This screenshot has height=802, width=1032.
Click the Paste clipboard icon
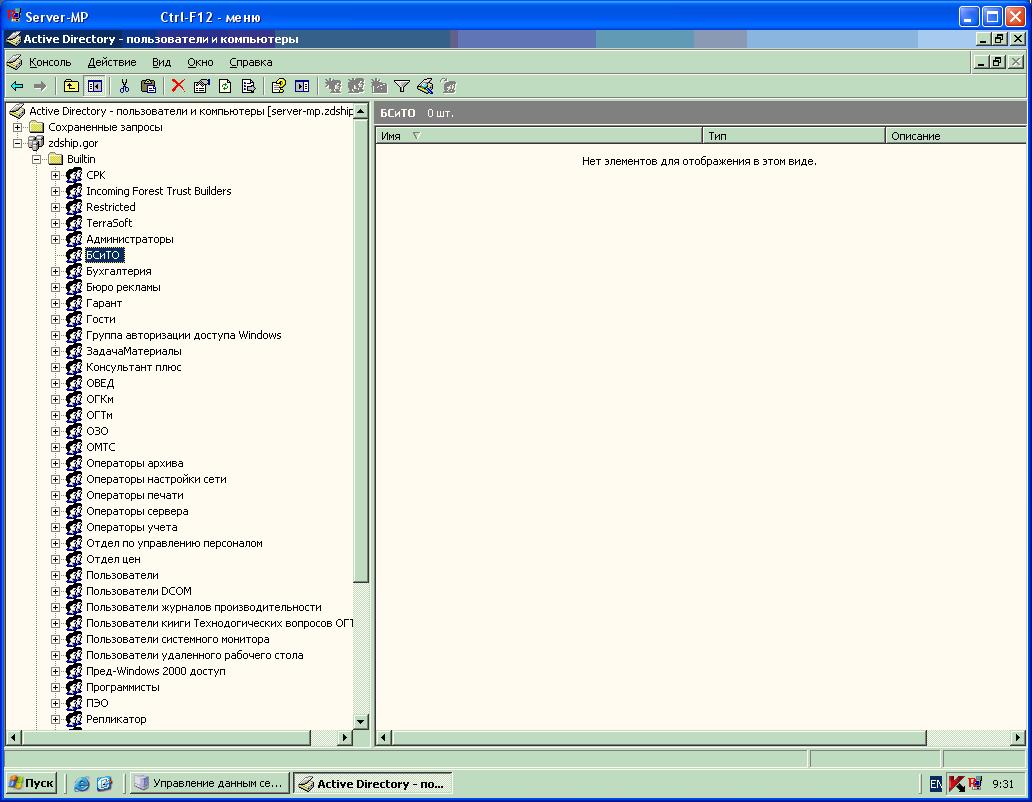click(x=149, y=86)
